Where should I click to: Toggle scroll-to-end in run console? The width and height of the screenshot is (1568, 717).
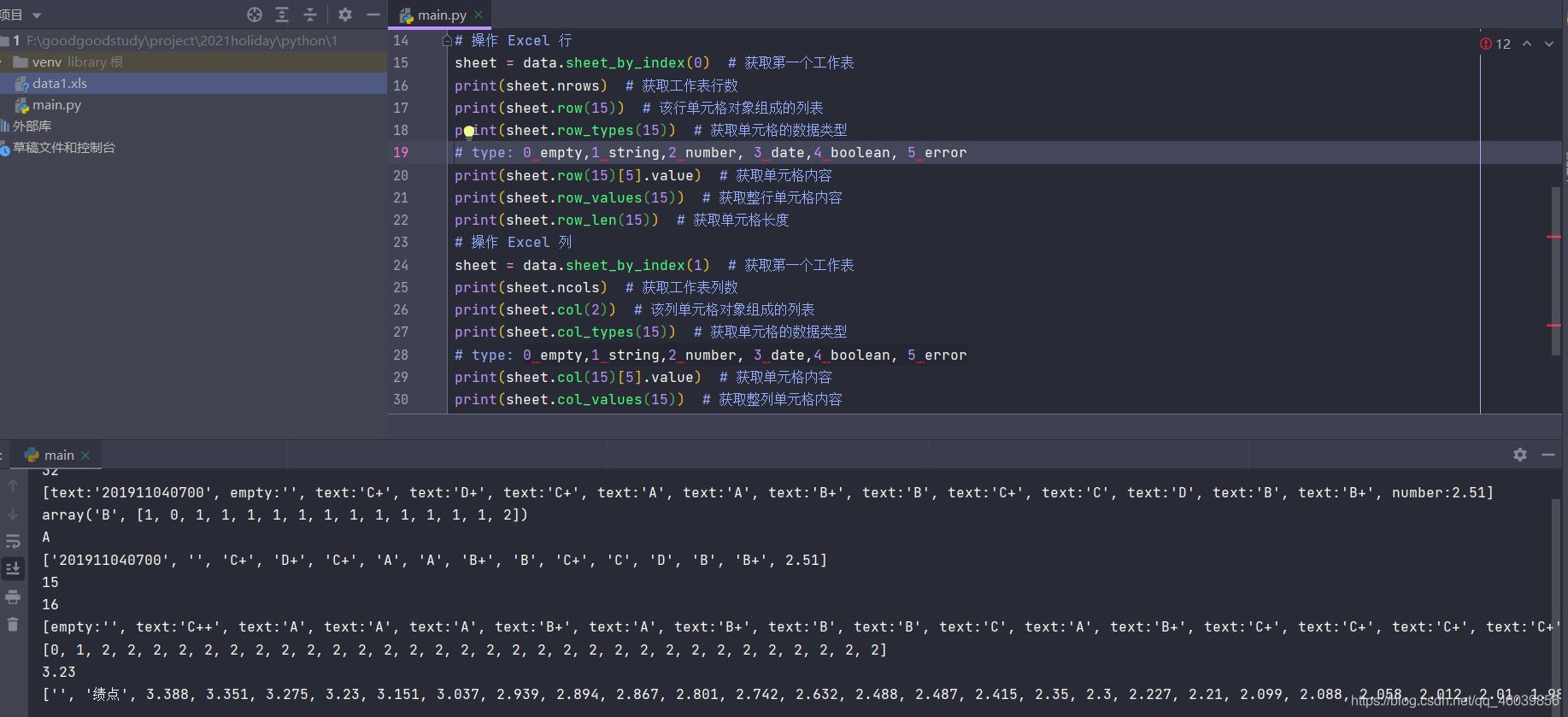click(13, 568)
